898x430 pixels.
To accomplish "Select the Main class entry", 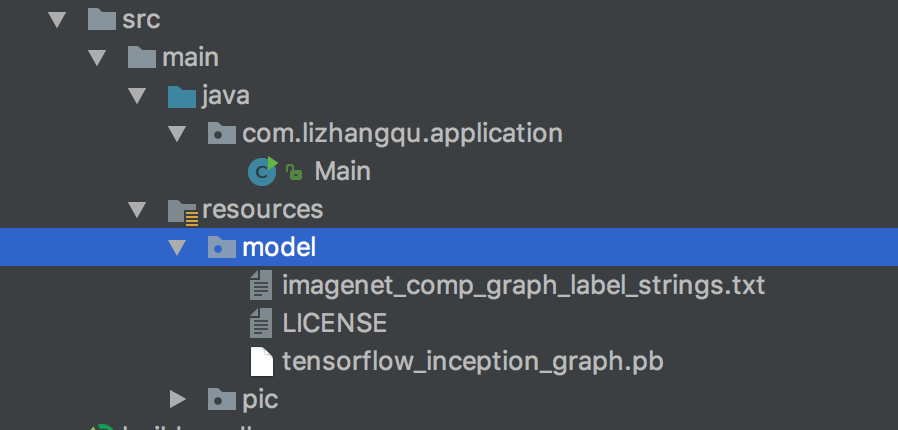I will pyautogui.click(x=342, y=171).
